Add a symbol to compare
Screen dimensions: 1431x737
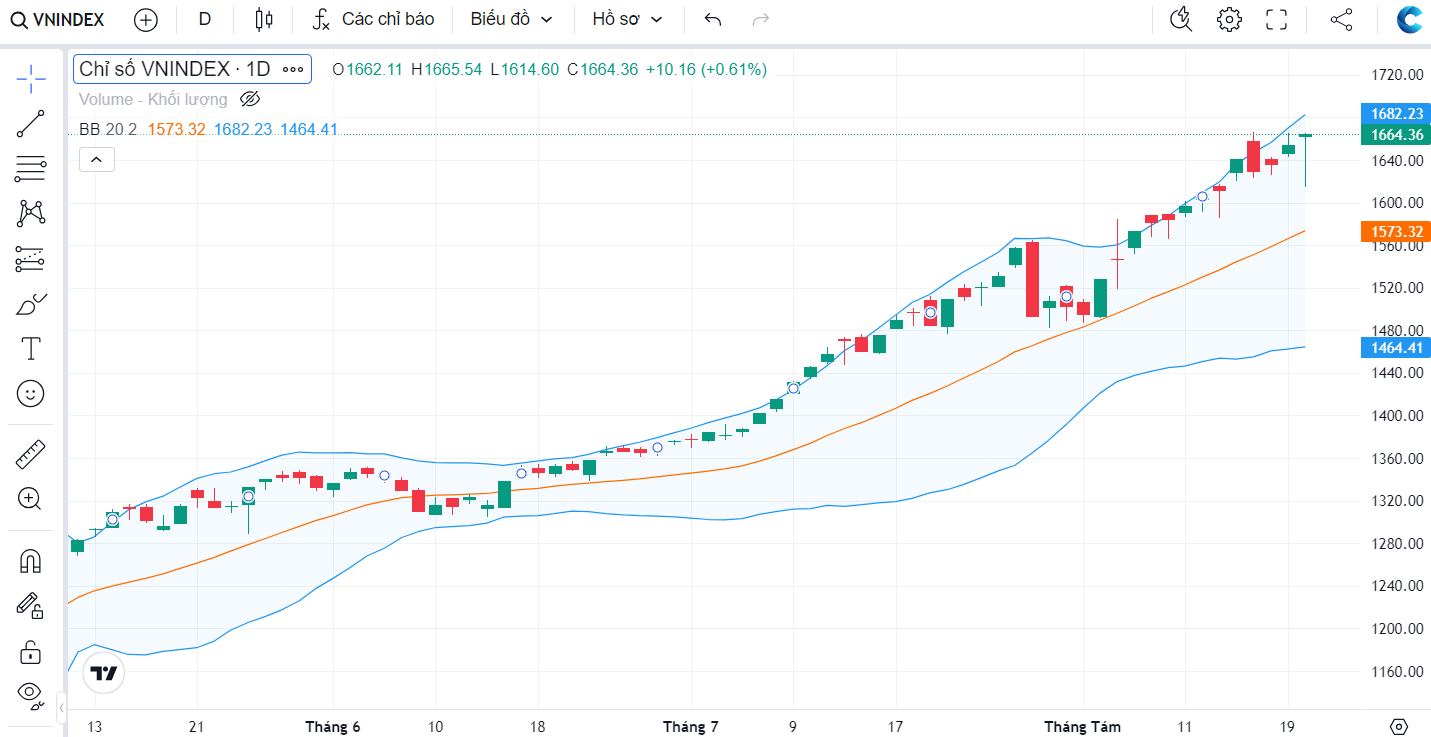(145, 19)
